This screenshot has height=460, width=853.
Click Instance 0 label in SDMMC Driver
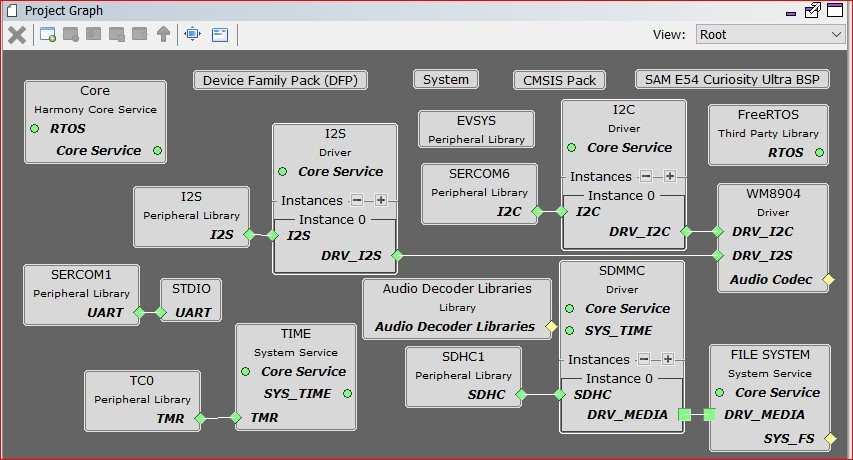(619, 378)
